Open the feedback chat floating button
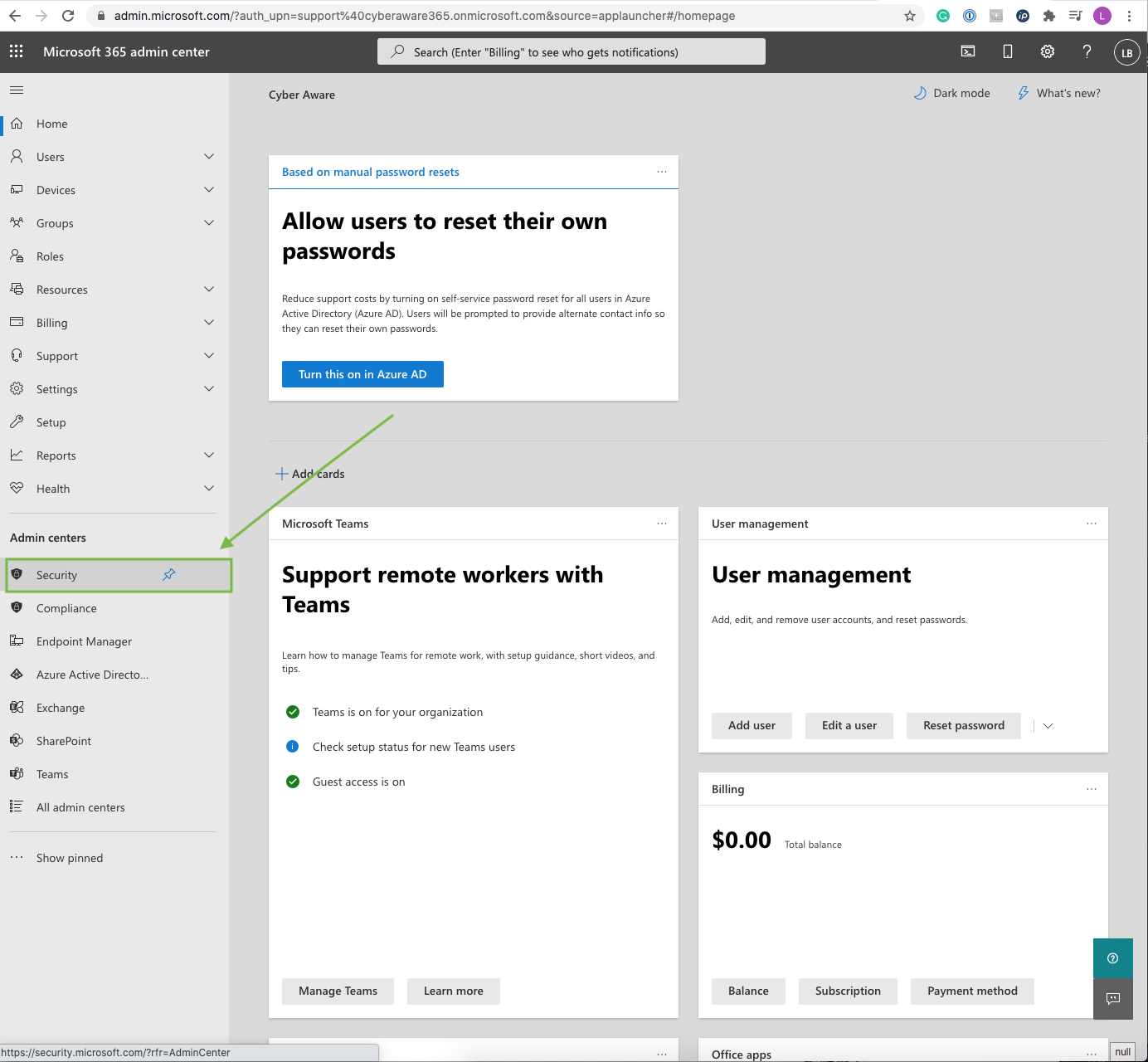Screen dimensions: 1148x1062 tap(1113, 998)
